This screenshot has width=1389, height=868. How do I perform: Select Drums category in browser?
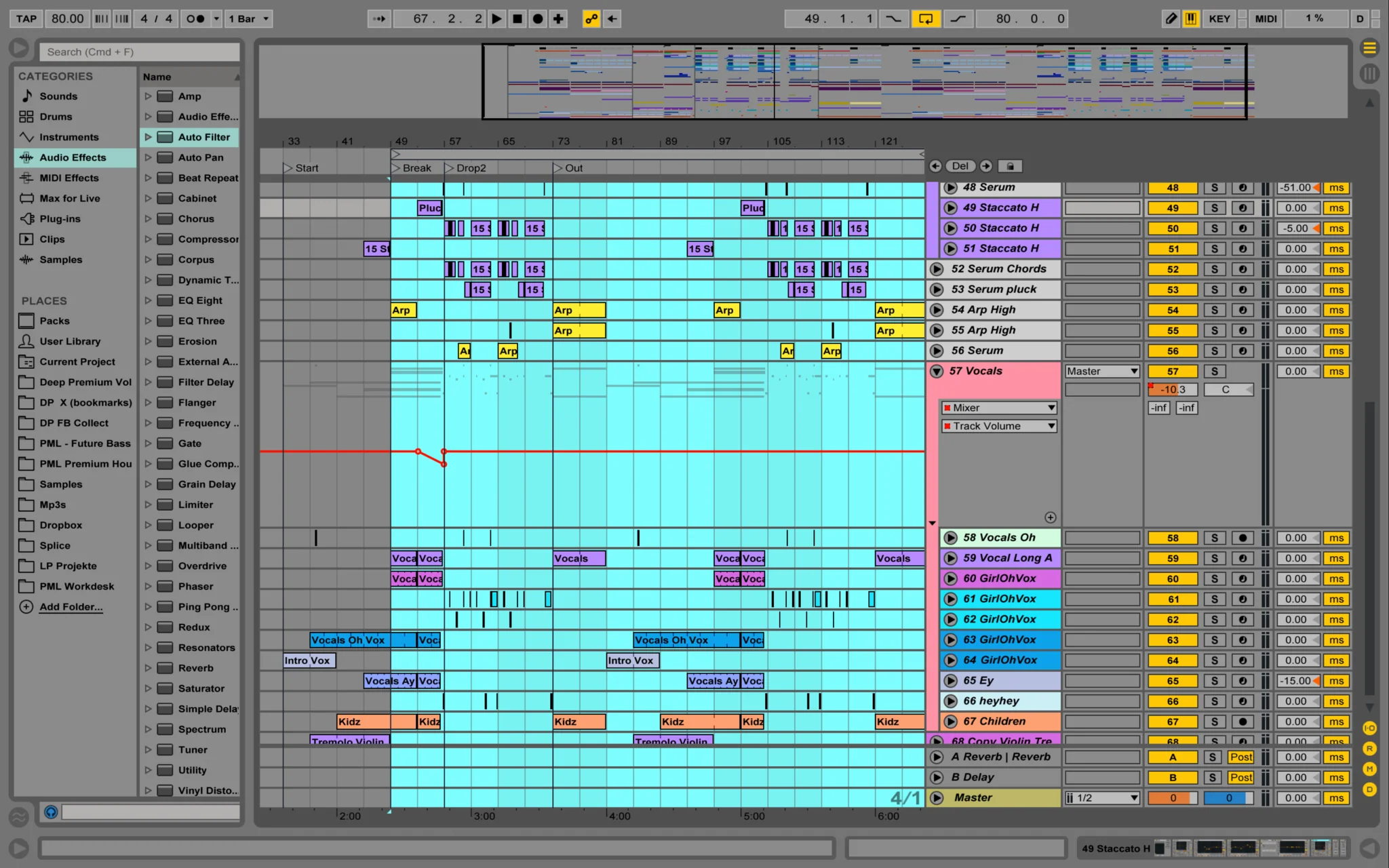tap(56, 117)
